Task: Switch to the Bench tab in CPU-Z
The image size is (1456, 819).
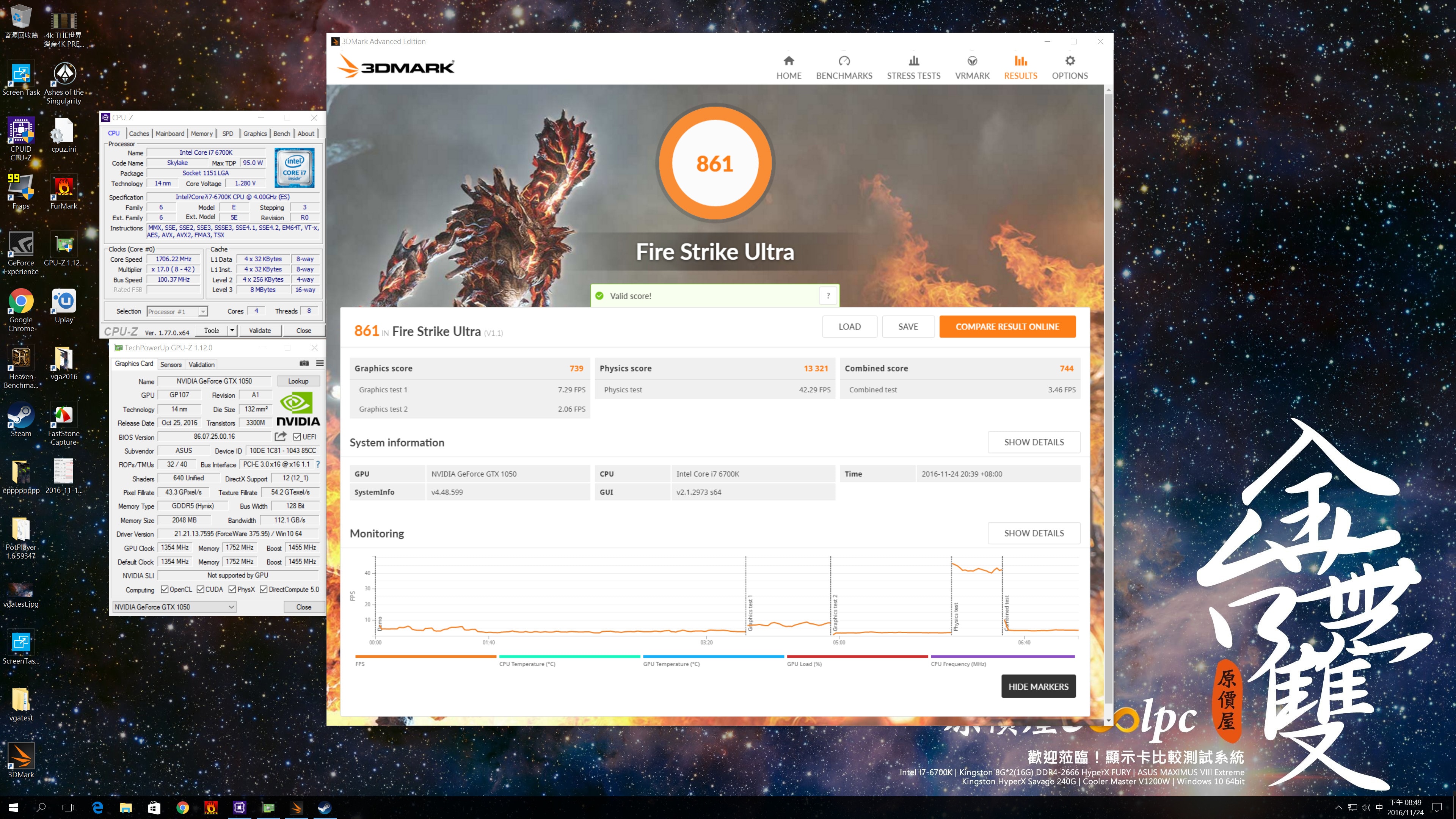Action: [281, 133]
